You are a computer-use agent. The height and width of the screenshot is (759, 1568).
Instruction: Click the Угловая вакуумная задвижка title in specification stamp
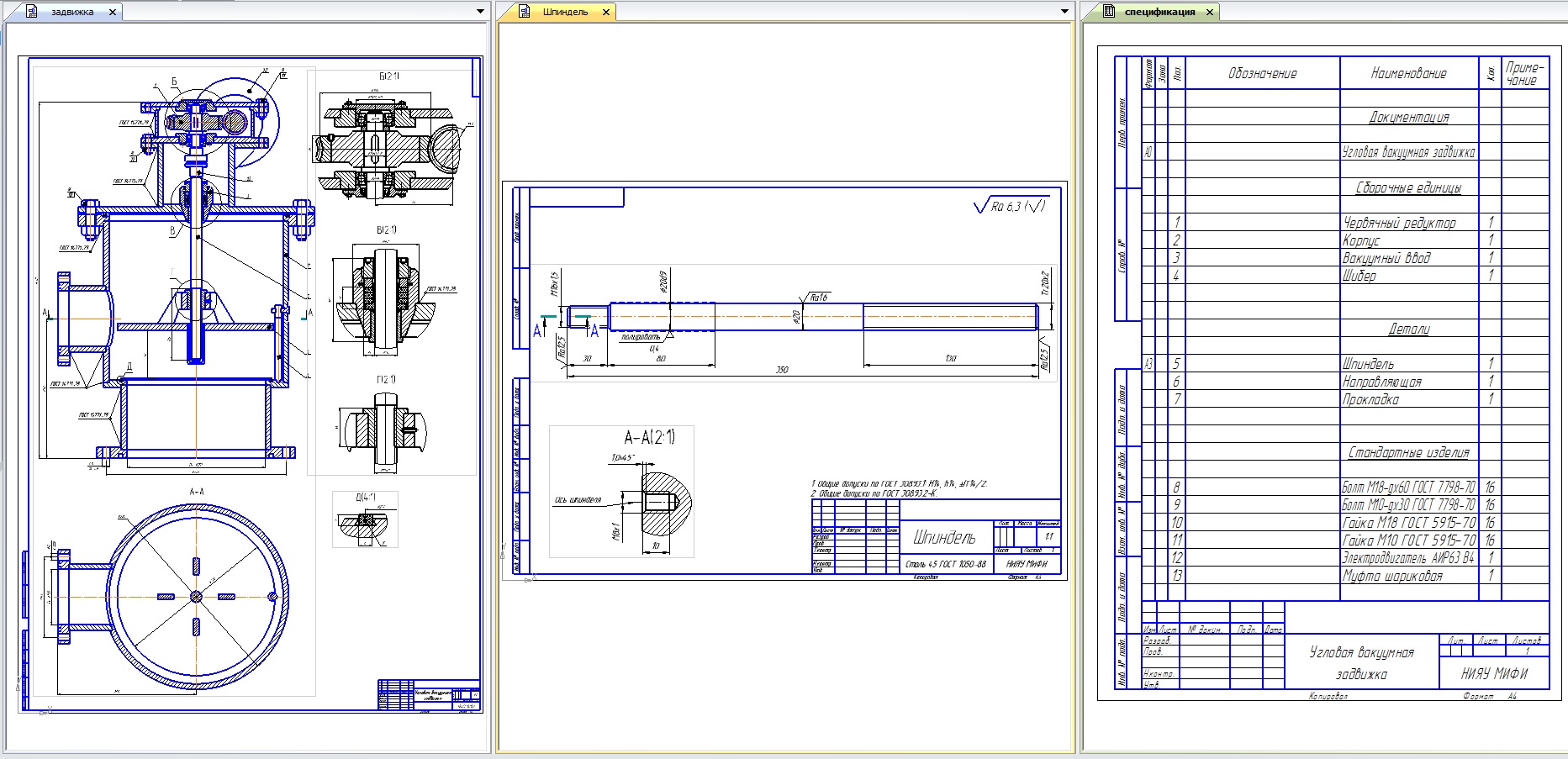click(1362, 663)
